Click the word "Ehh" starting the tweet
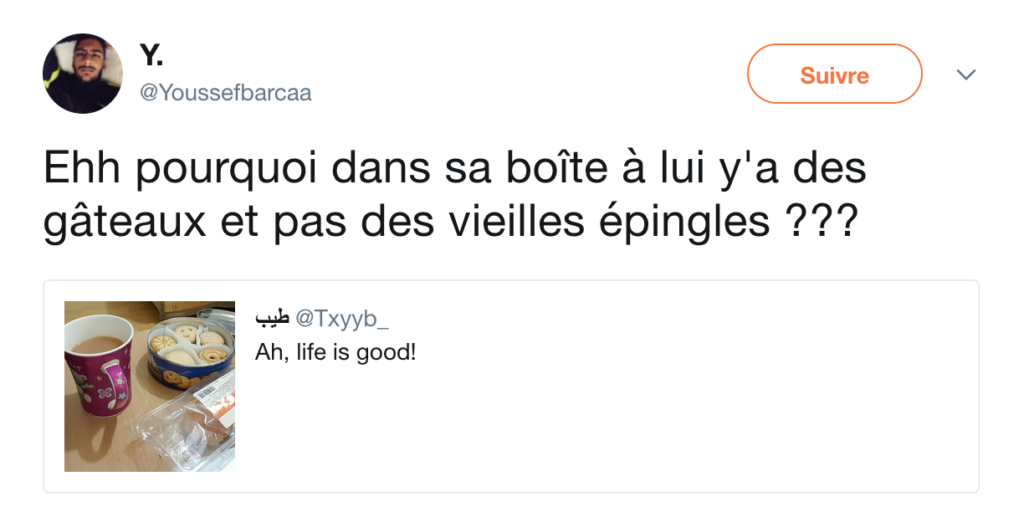 pos(80,169)
